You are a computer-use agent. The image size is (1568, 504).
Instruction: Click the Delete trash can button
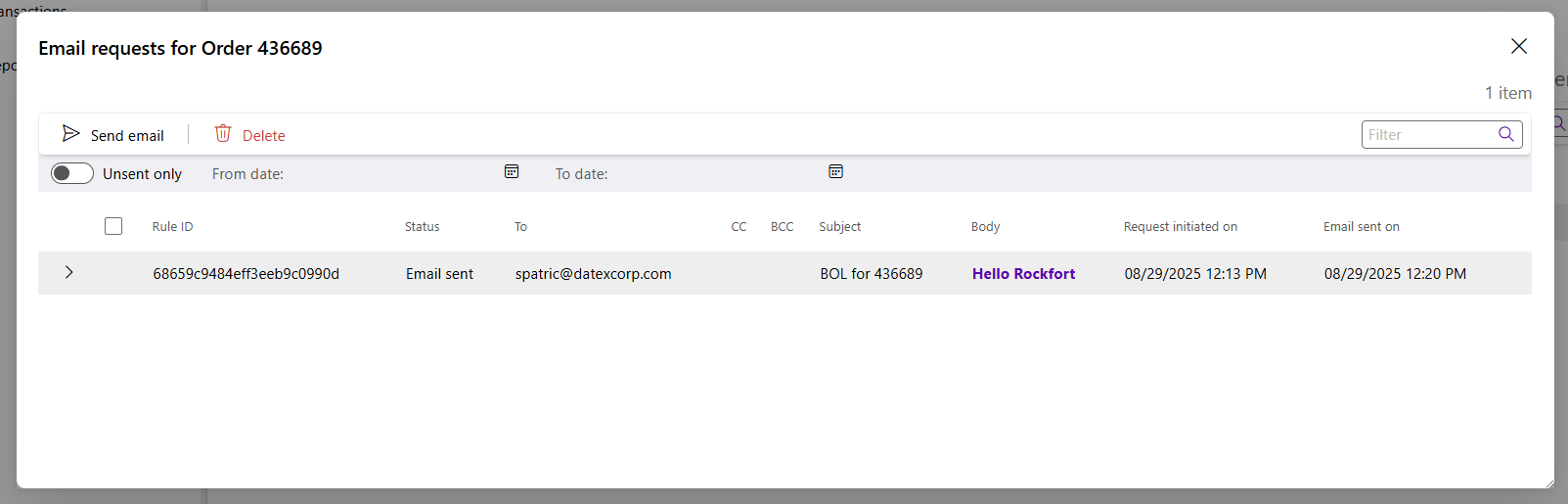[x=249, y=135]
